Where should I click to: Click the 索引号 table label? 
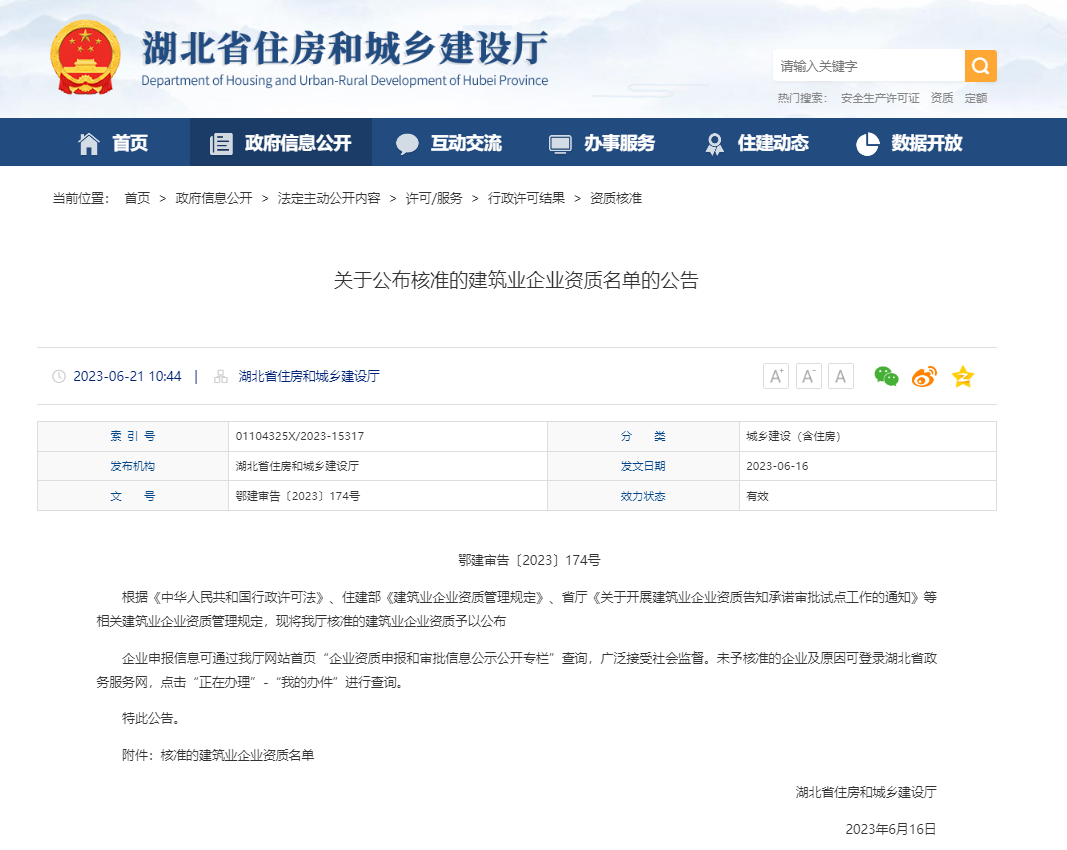(x=133, y=436)
